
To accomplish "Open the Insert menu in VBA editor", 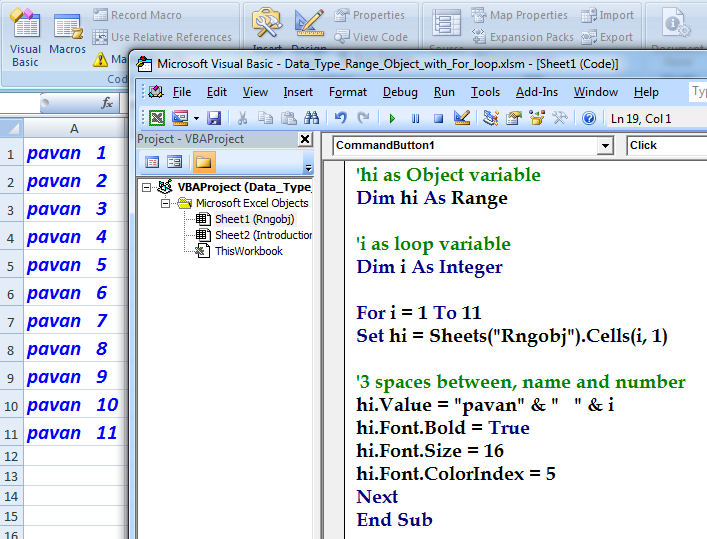I will tap(298, 92).
